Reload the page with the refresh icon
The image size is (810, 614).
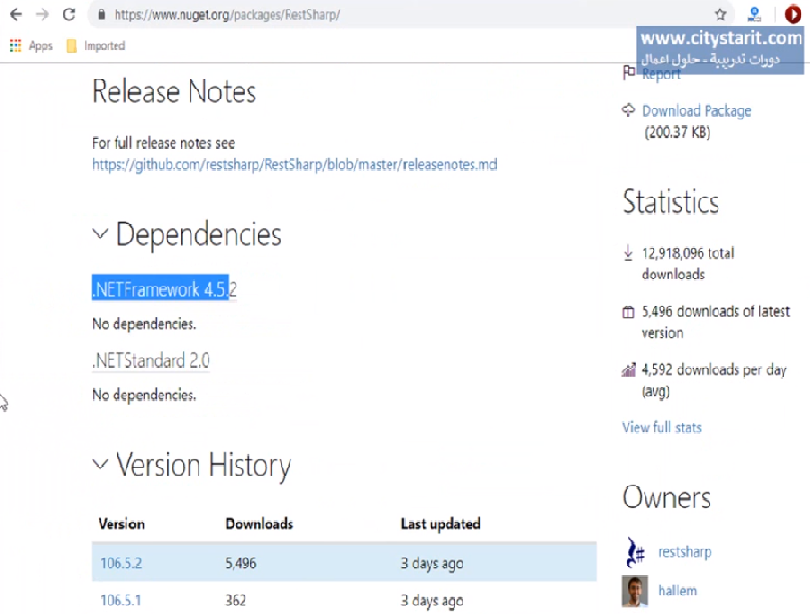69,14
